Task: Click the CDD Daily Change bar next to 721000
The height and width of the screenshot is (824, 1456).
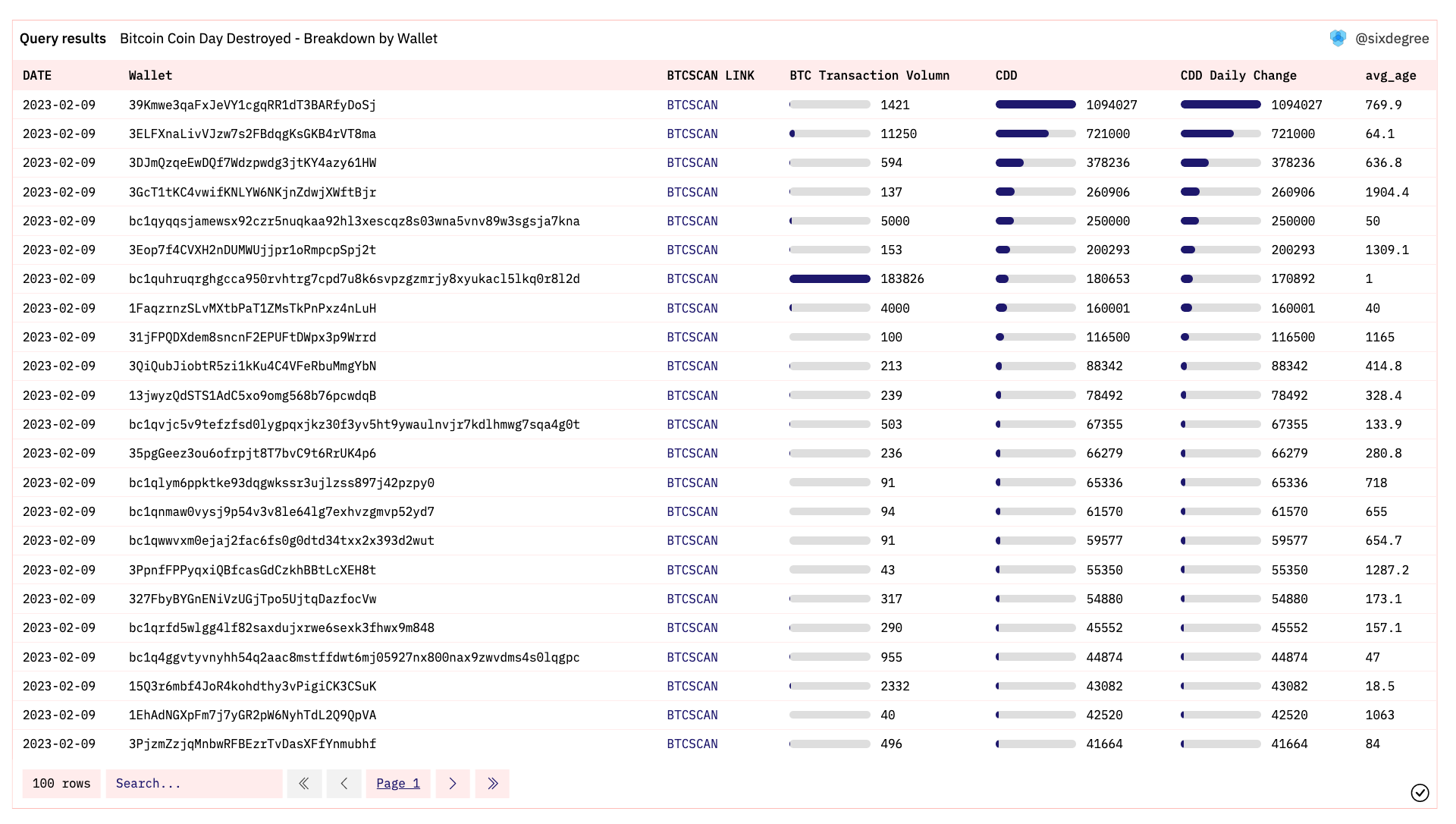Action: coord(1220,134)
